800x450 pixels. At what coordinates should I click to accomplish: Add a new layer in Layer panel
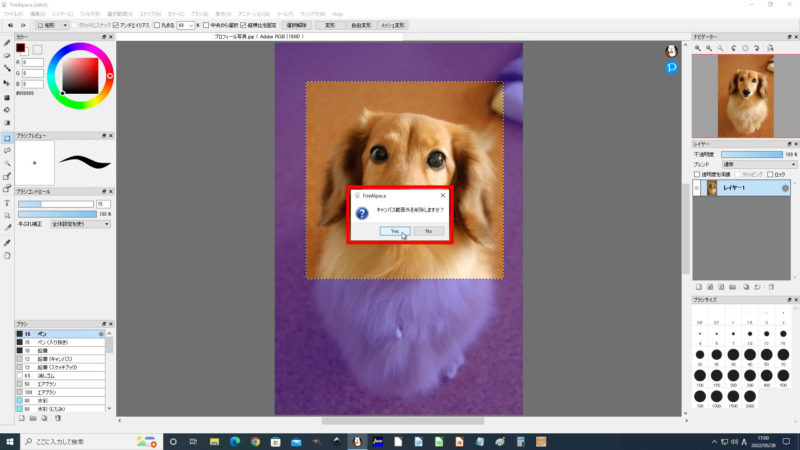pos(699,287)
